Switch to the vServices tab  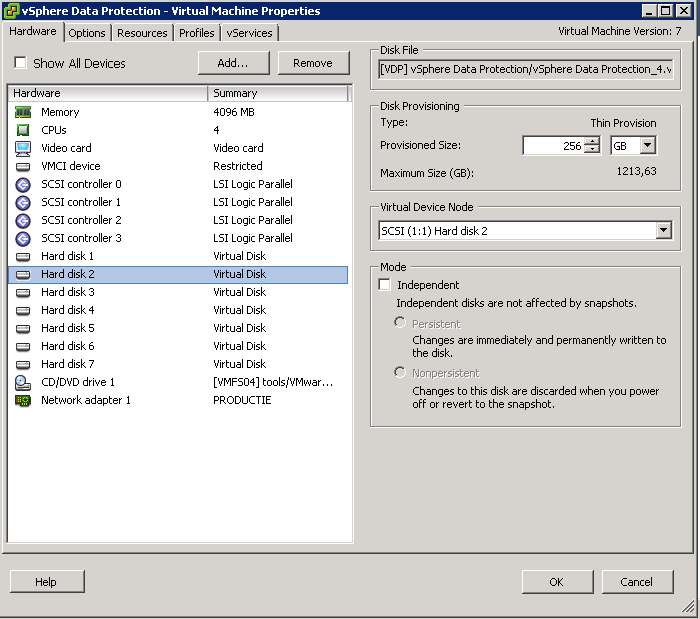tap(249, 33)
